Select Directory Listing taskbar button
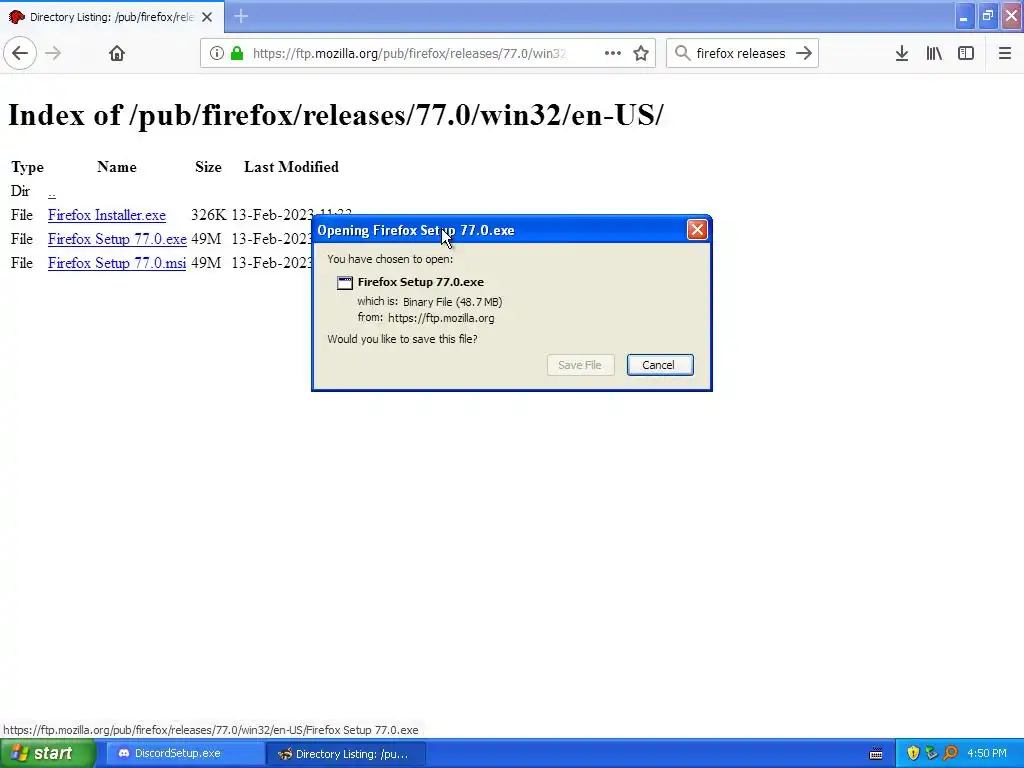The height and width of the screenshot is (768, 1024). pos(346,754)
